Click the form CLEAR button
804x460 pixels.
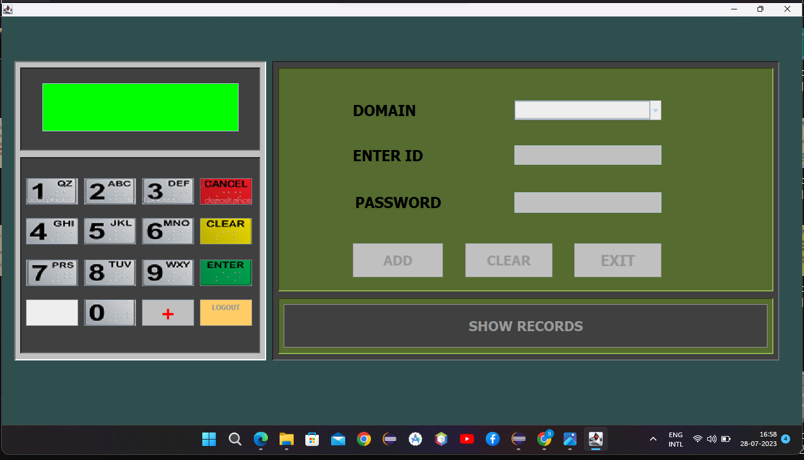pos(509,261)
